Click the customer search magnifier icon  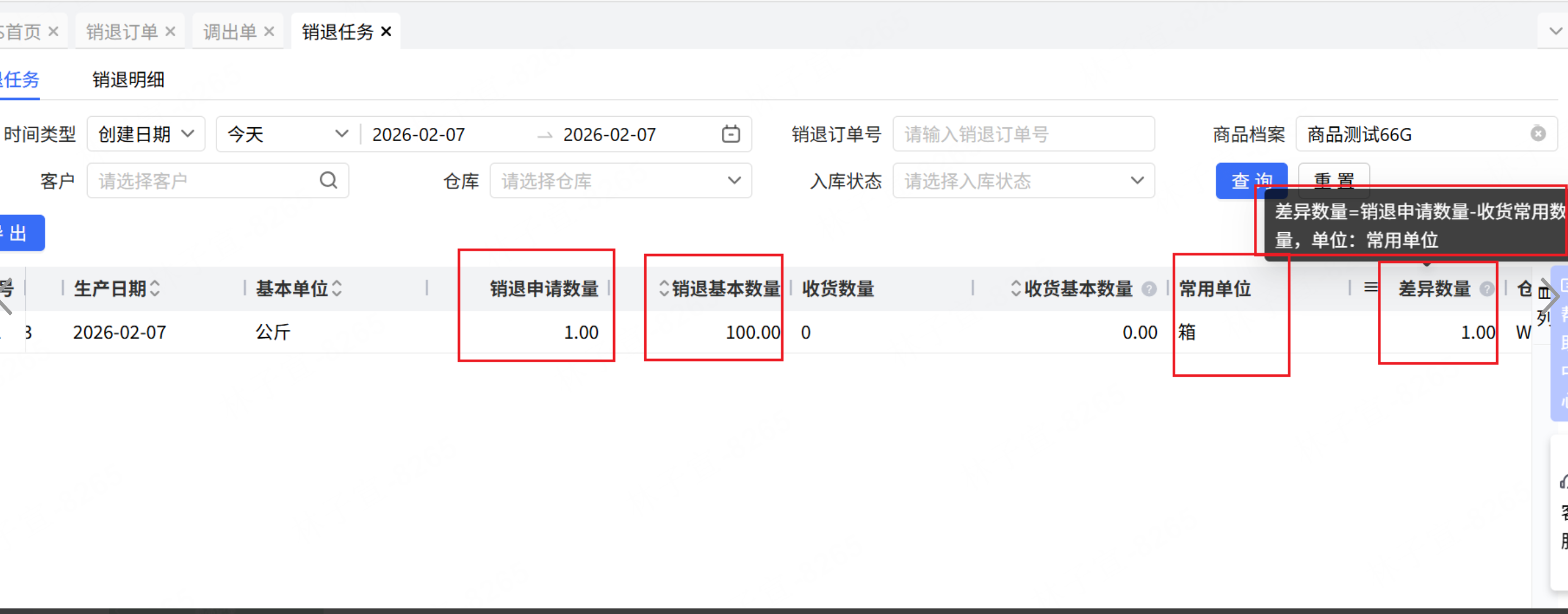point(329,180)
